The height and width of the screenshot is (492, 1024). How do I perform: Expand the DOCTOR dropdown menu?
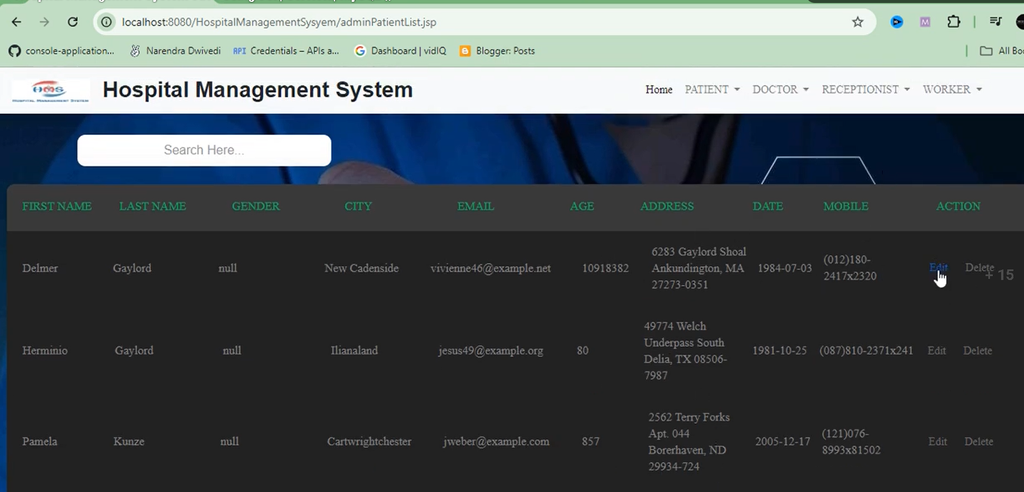[780, 90]
